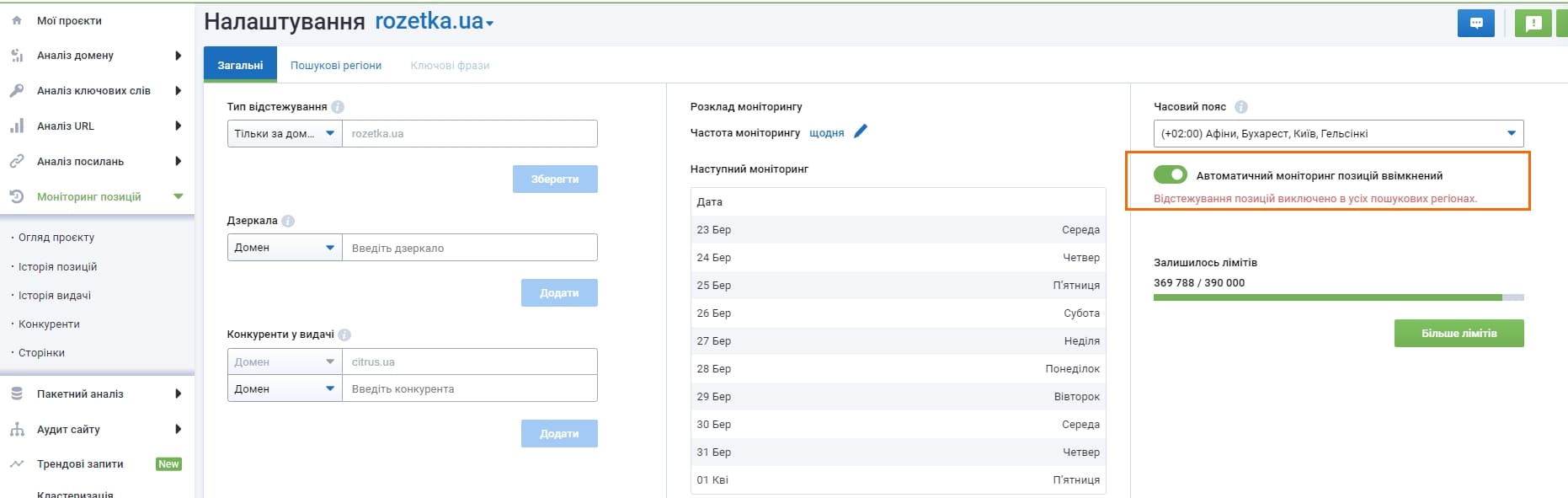This screenshot has width=1568, height=498.
Task: Click the chain icon for Аналіз посилань
Action: pyautogui.click(x=17, y=162)
